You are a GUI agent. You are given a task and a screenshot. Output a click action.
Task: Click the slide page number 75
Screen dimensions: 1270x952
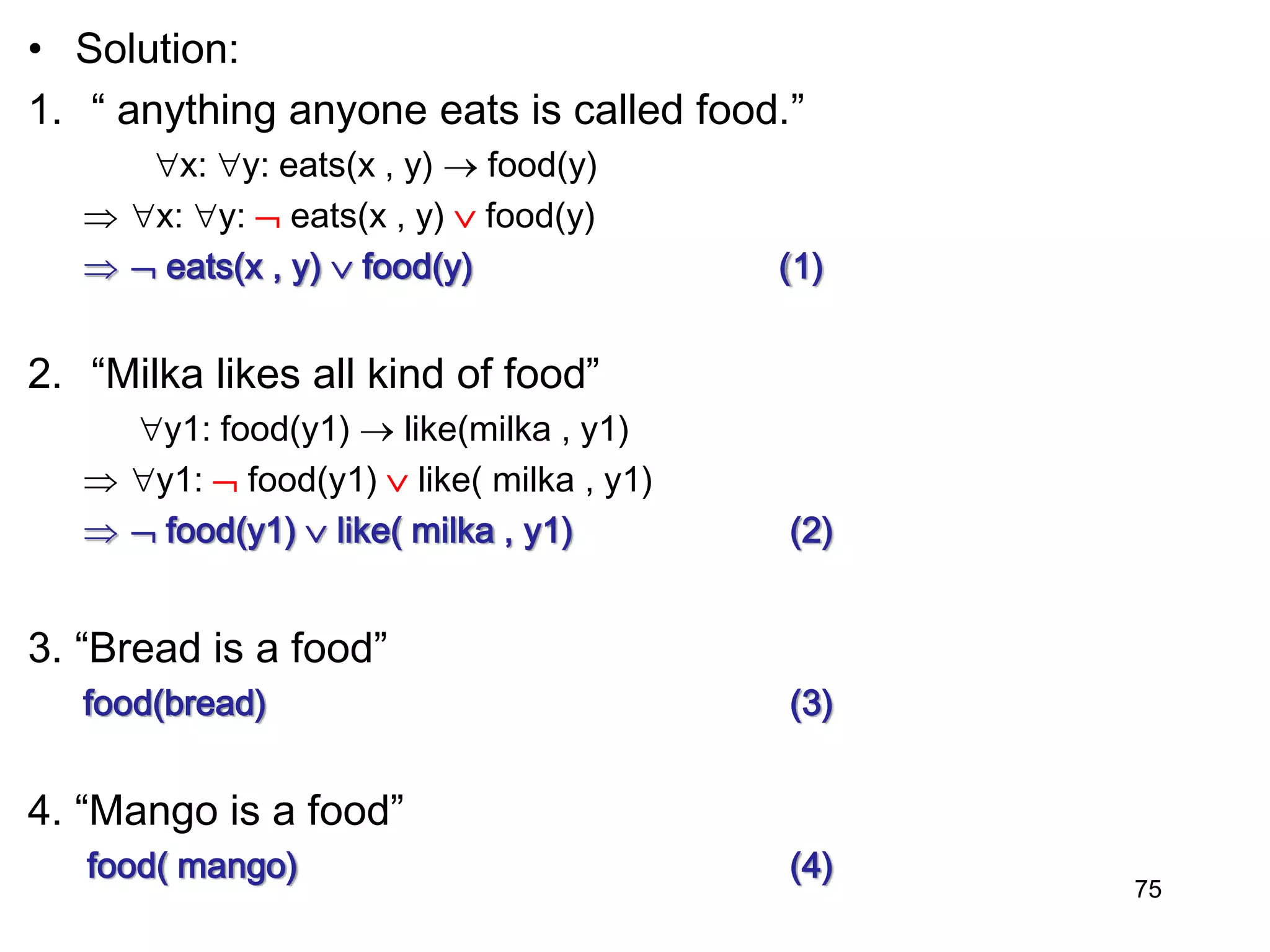(1148, 889)
